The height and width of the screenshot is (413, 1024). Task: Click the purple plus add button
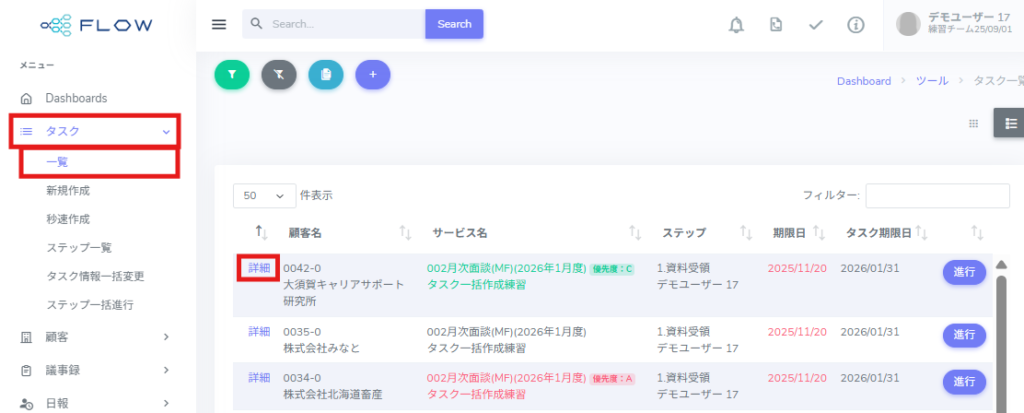click(x=373, y=74)
